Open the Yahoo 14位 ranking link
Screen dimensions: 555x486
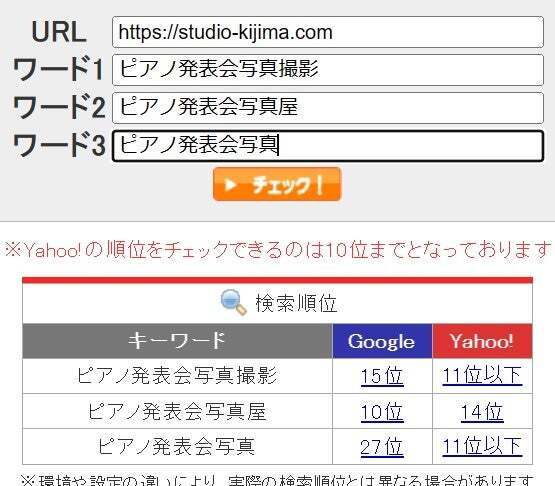(482, 412)
